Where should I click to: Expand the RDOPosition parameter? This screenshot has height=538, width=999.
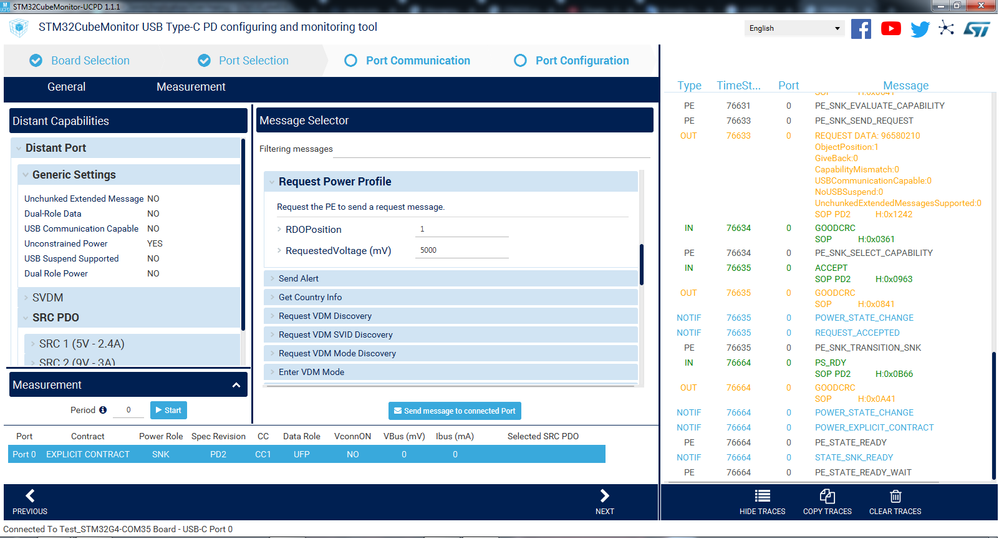[279, 229]
